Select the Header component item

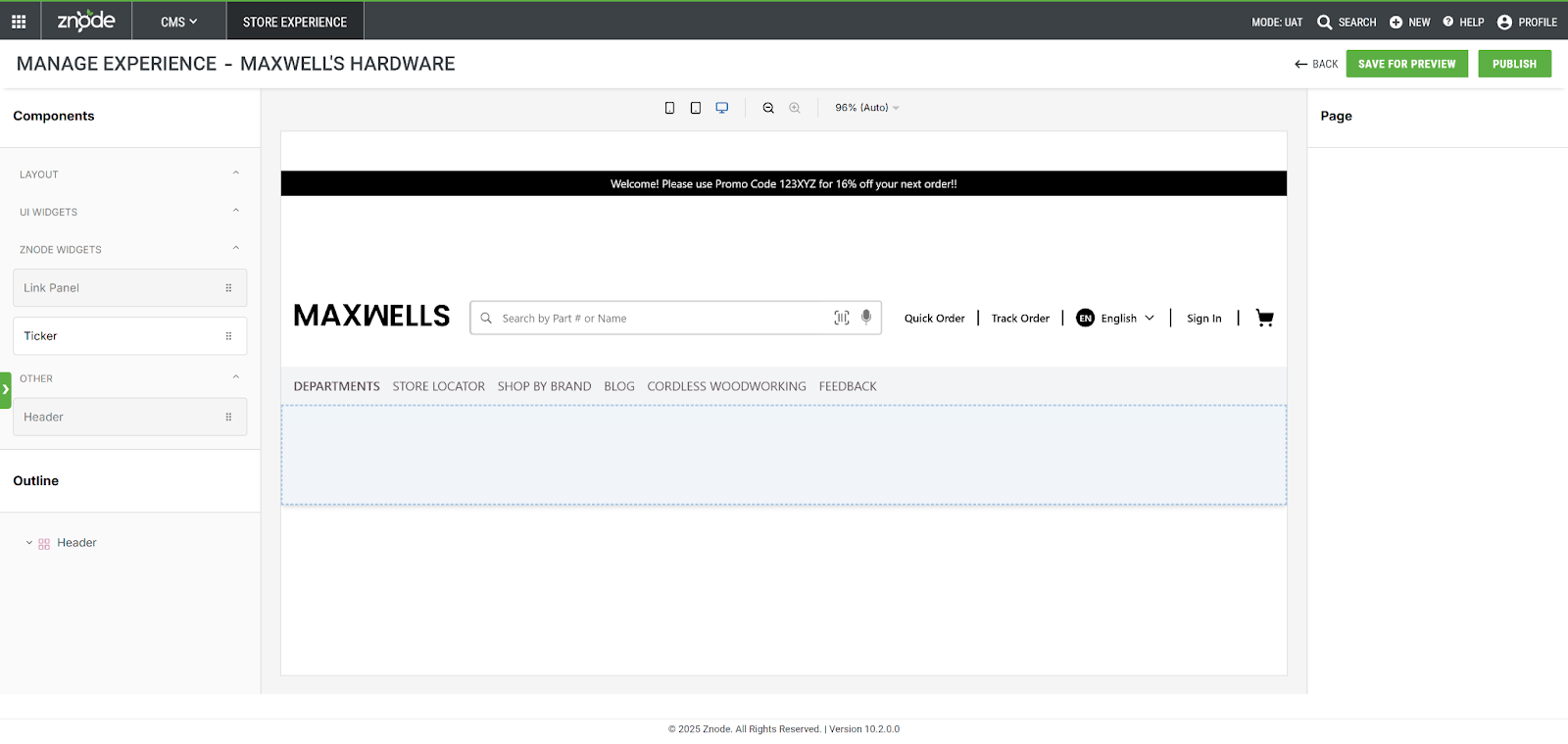129,417
